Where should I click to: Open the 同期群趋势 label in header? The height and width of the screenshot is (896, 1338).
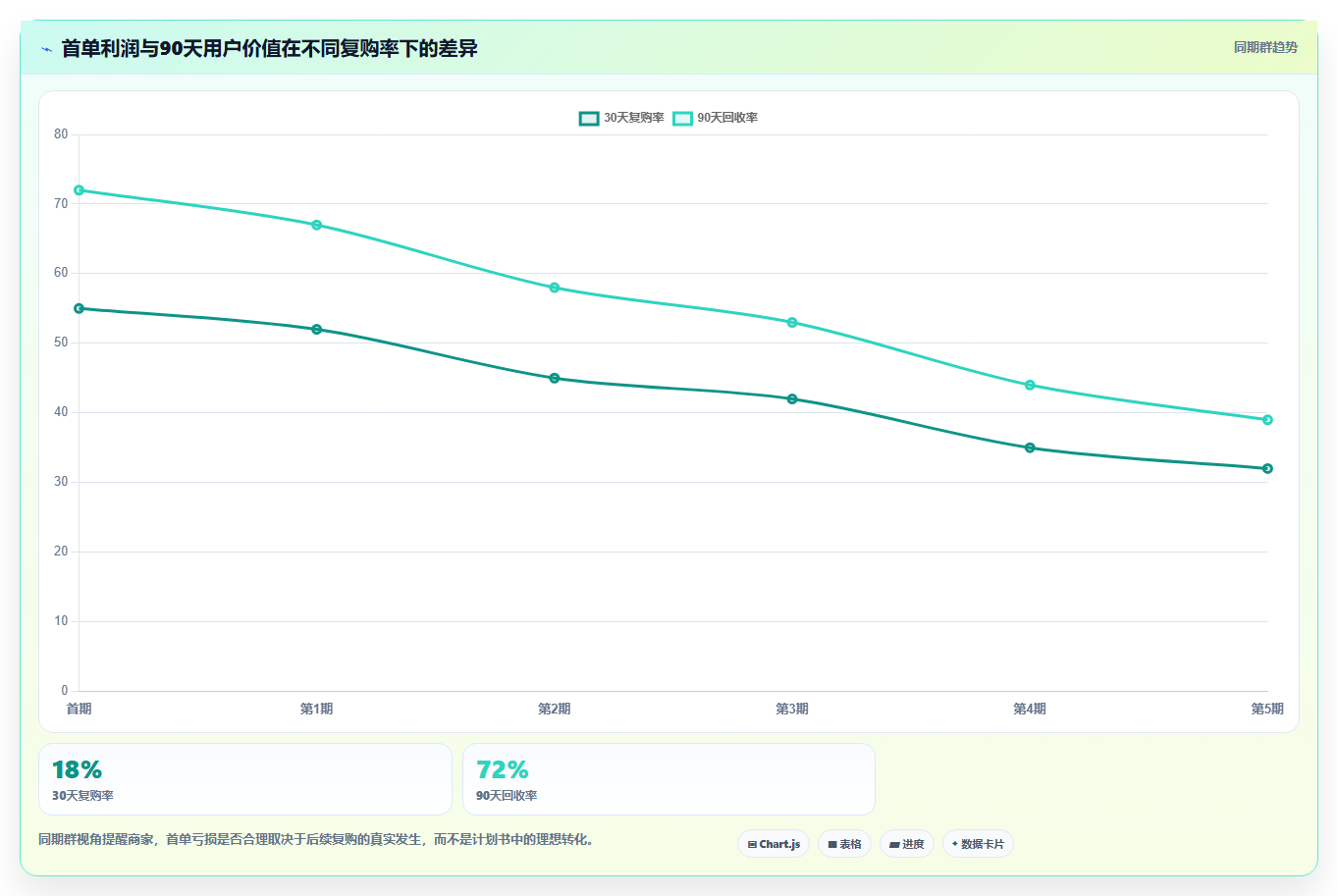click(1265, 47)
